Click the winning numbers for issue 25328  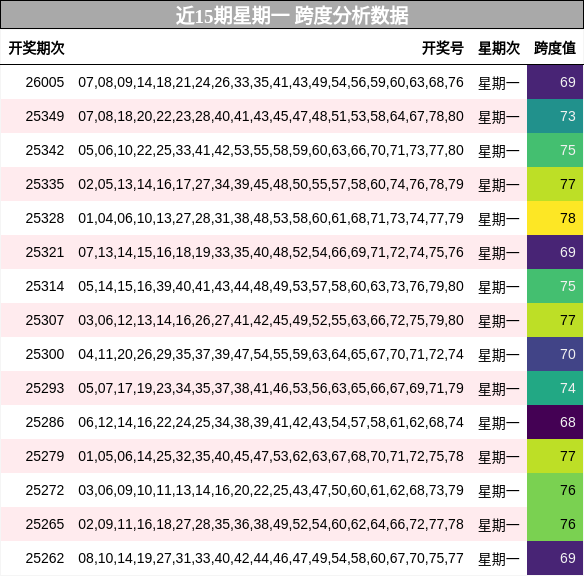271,218
